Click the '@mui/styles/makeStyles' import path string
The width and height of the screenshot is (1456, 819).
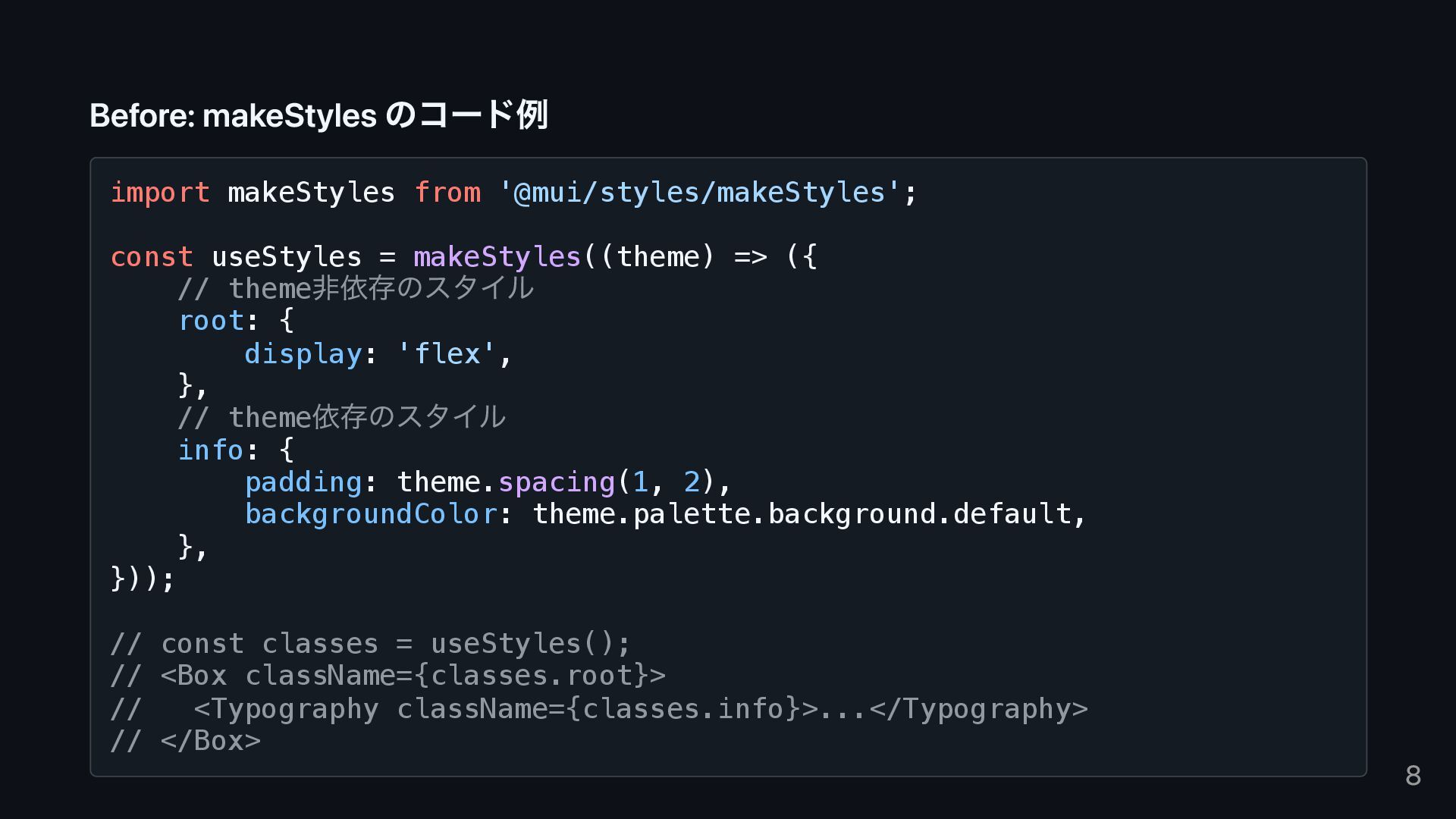(x=699, y=193)
